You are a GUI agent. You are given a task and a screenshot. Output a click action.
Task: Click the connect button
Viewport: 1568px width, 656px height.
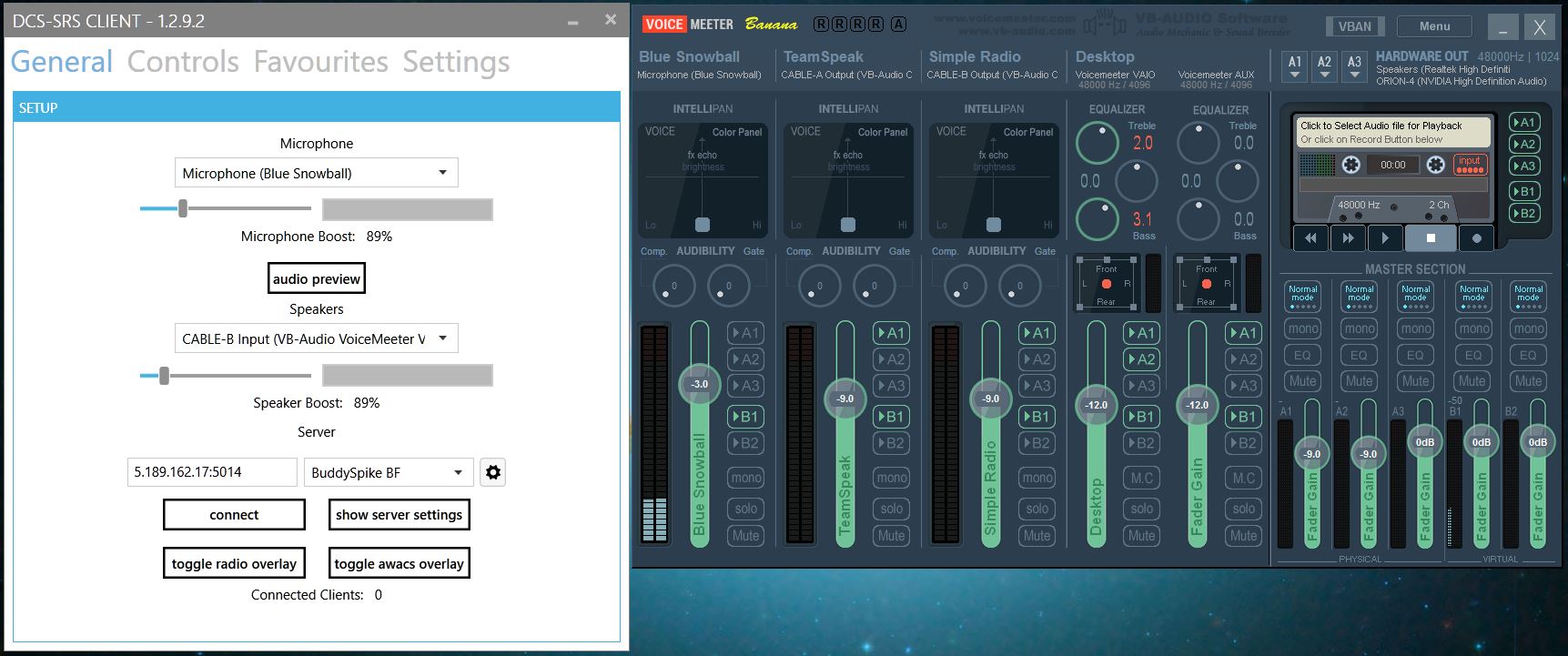click(x=234, y=514)
